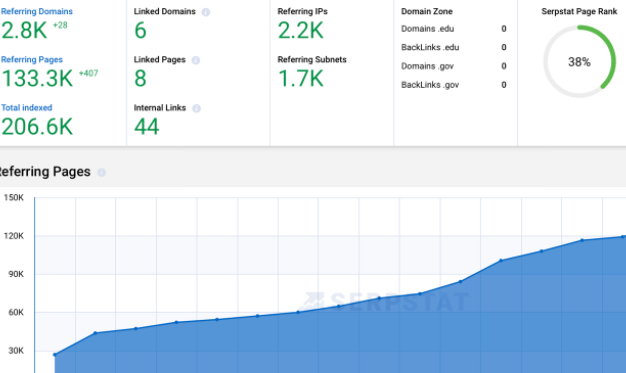Click the Internal Links 44 value

tap(147, 127)
